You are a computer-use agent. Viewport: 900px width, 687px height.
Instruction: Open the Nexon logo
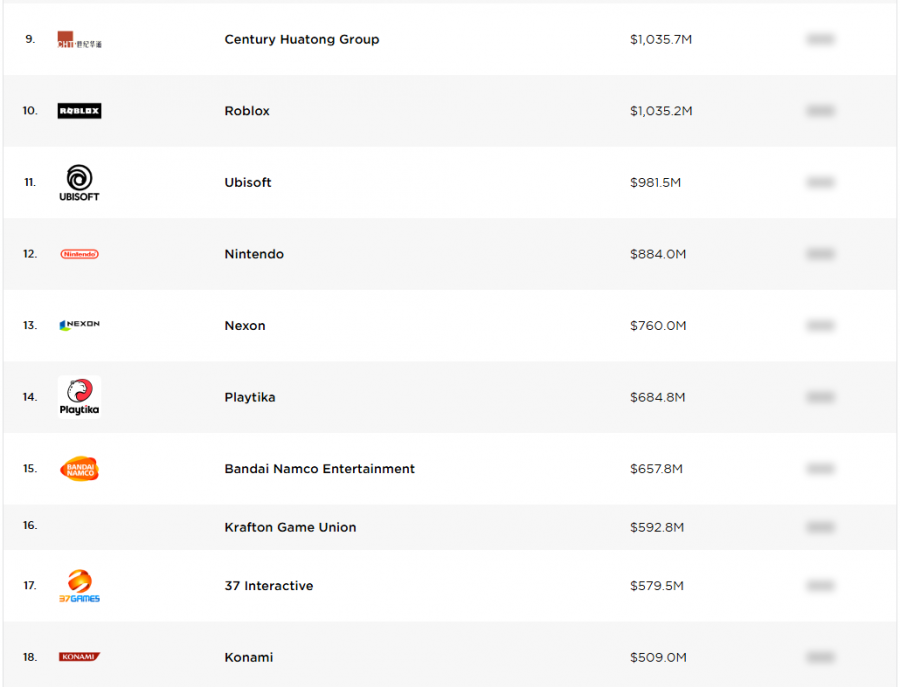pos(79,325)
